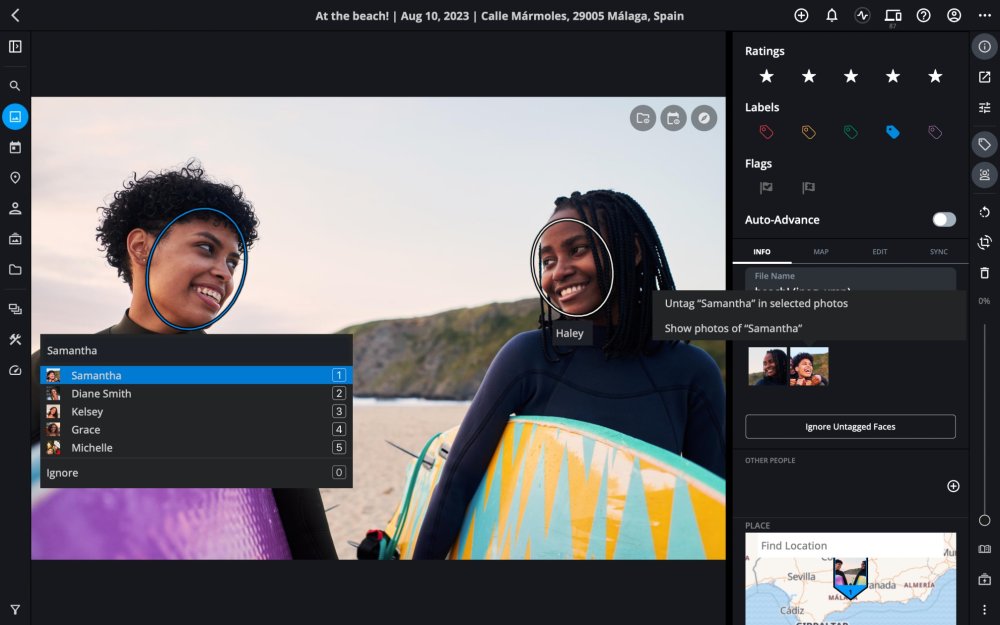Click the Find Location search field
Image resolution: width=1000 pixels, height=625 pixels.
(x=851, y=546)
